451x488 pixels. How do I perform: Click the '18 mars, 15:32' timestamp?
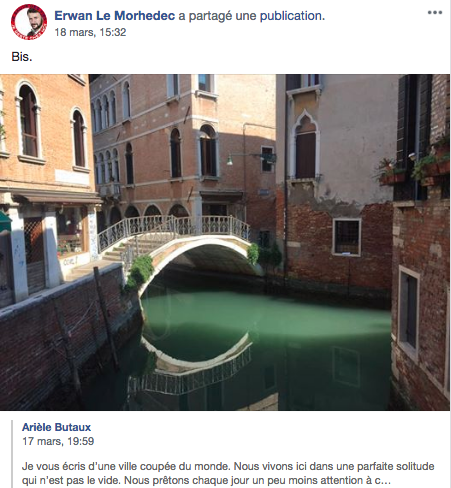click(90, 32)
